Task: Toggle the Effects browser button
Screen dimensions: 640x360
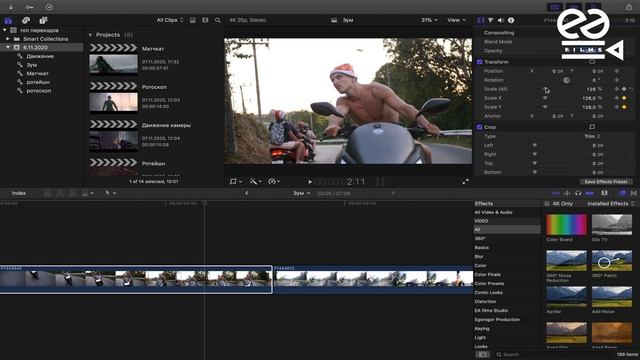Action: (x=622, y=193)
